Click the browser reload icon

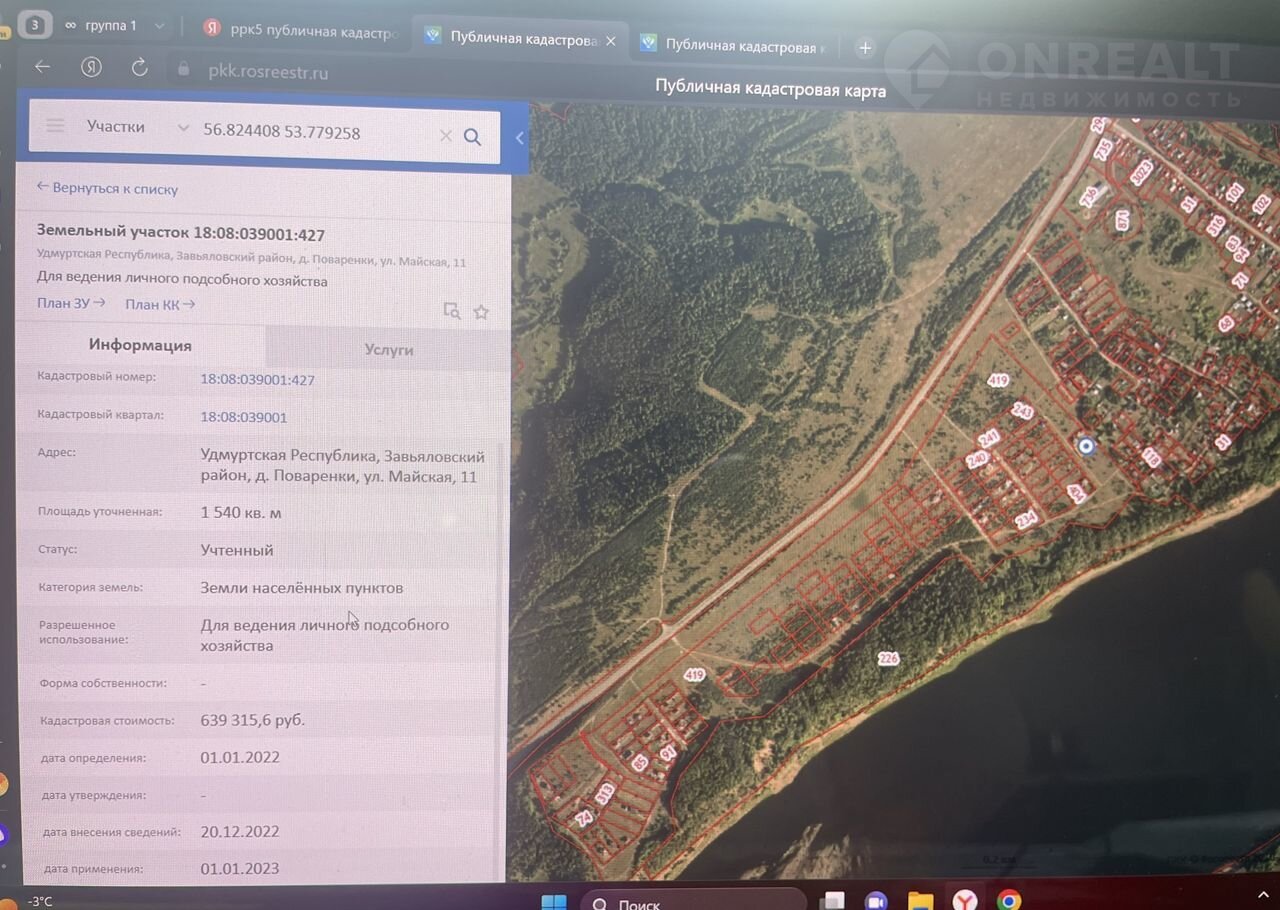point(140,68)
